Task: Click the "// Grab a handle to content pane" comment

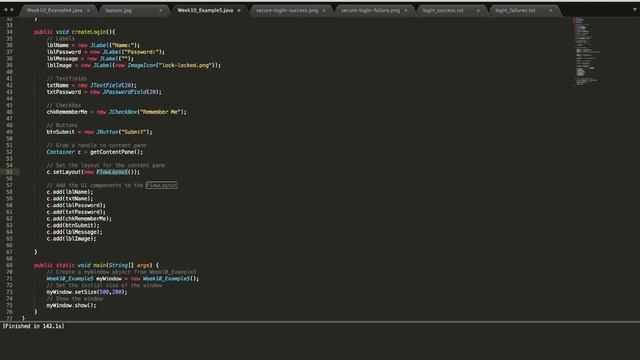Action: pyautogui.click(x=96, y=145)
